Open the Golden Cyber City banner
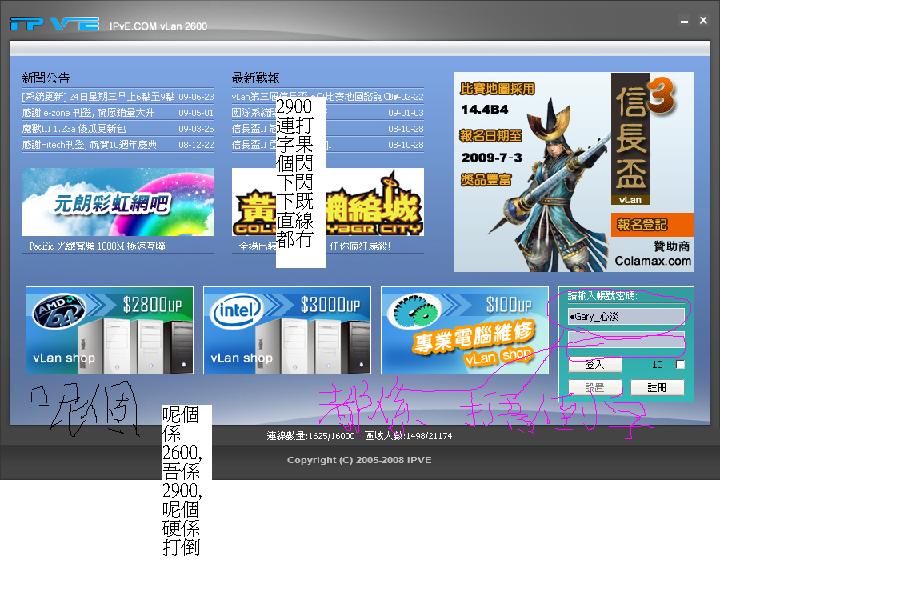This screenshot has height=600, width=900. (328, 202)
